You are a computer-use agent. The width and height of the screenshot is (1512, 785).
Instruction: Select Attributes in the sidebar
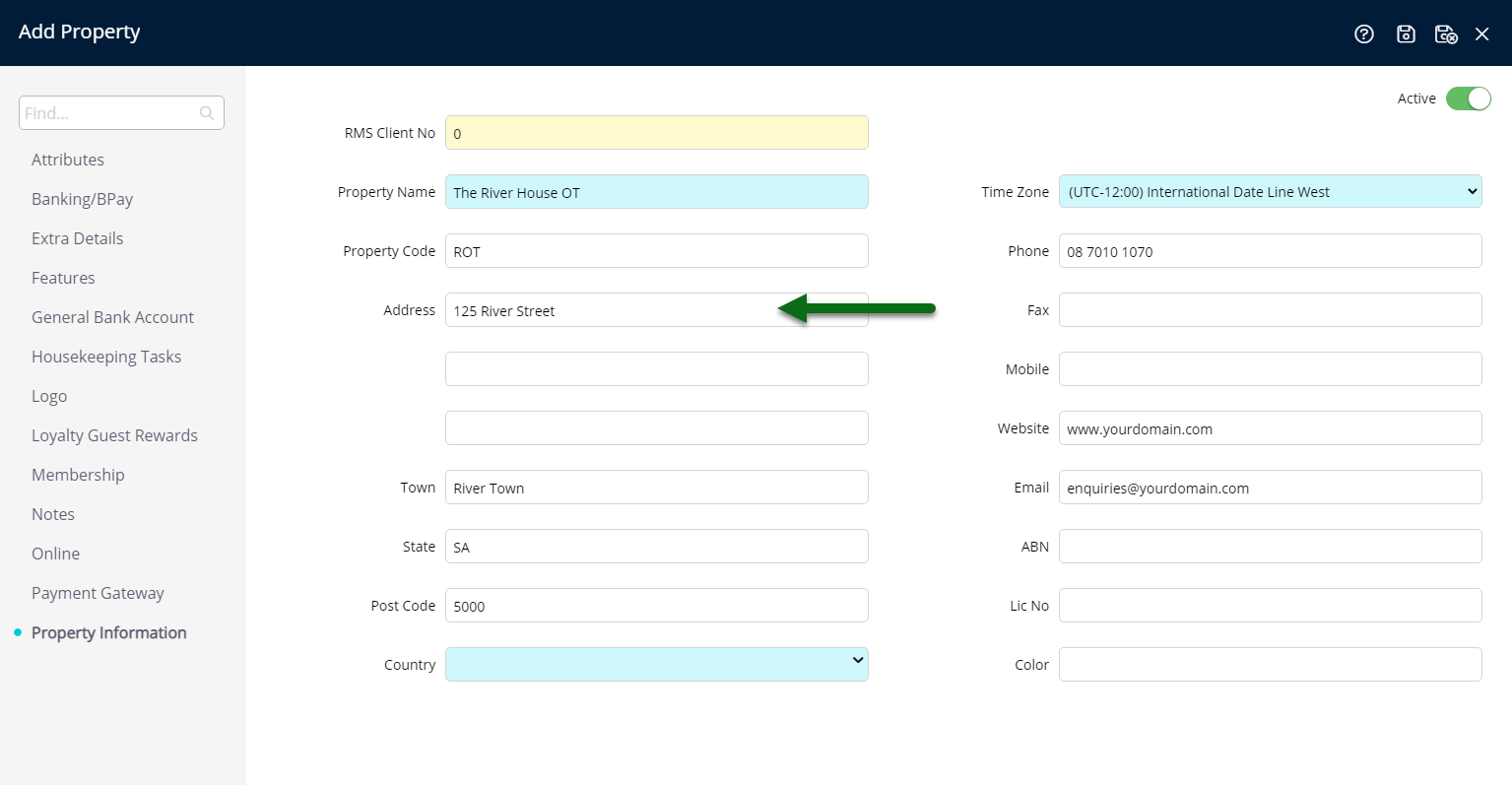click(x=68, y=159)
